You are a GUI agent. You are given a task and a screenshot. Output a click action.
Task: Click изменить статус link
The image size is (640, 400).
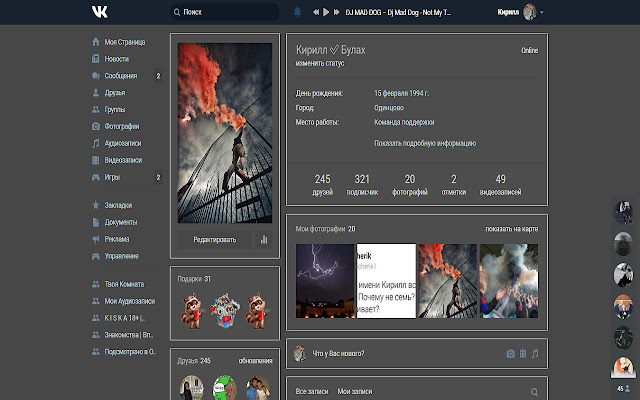pyautogui.click(x=320, y=63)
